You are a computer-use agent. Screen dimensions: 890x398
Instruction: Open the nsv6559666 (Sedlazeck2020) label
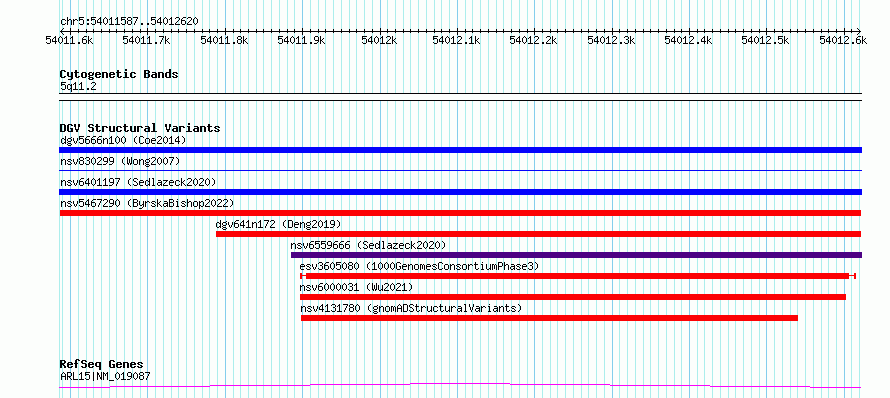[x=368, y=245]
